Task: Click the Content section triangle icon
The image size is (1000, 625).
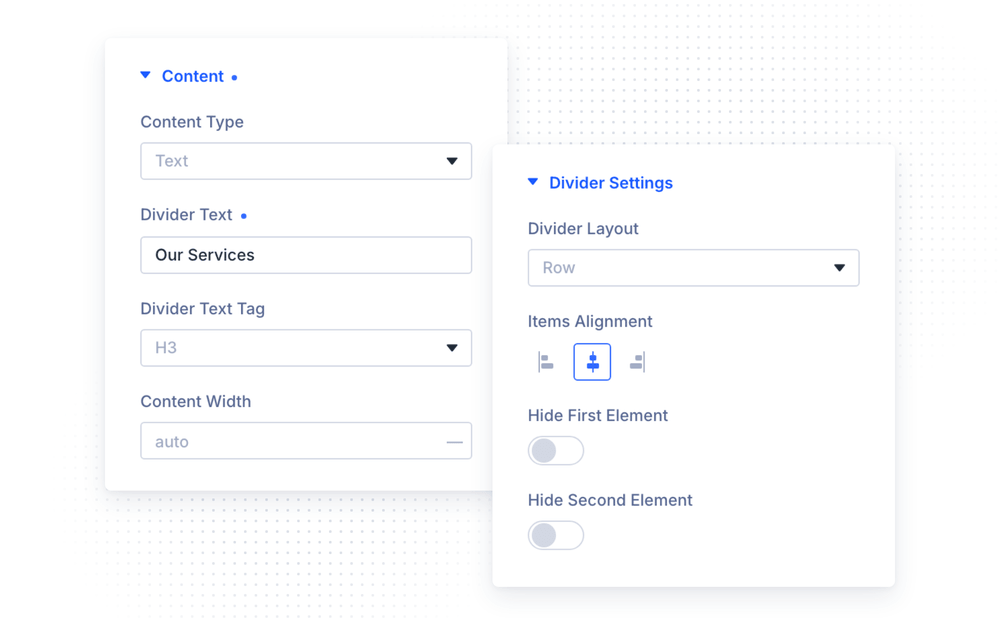Action: (145, 75)
